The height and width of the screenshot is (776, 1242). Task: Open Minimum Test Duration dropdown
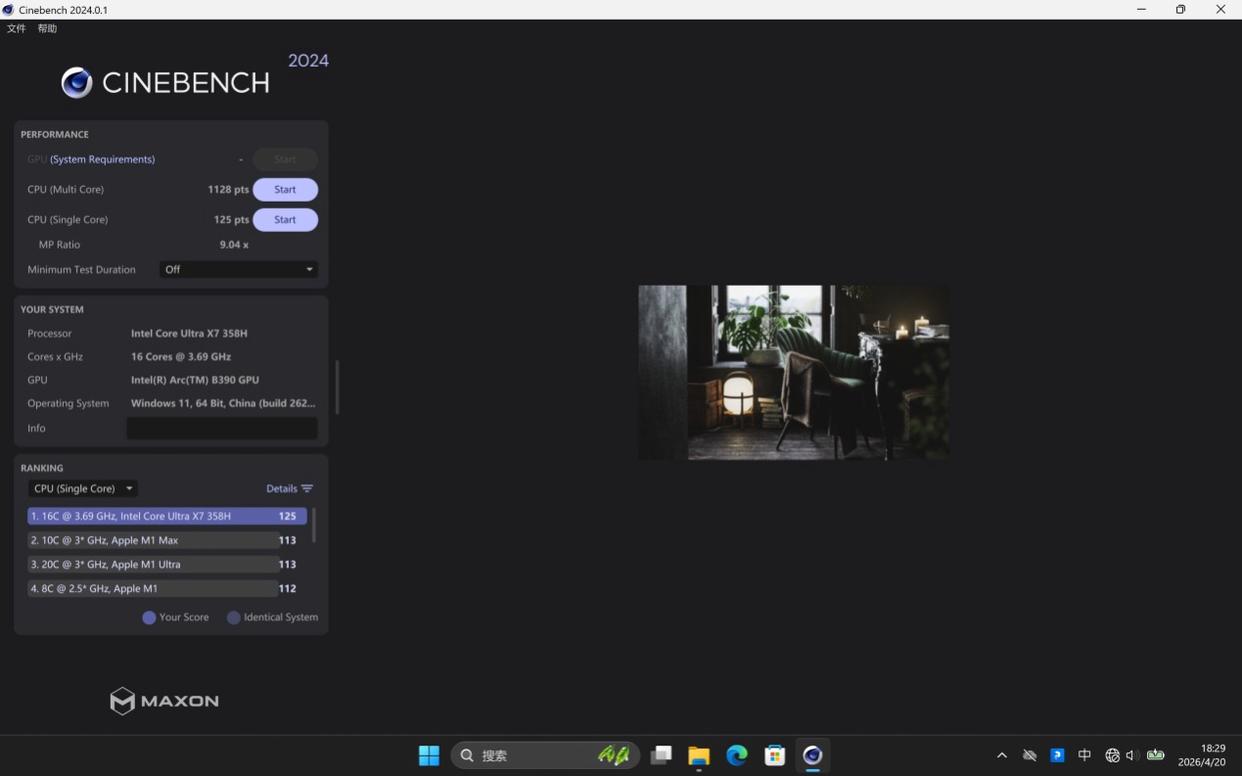[239, 269]
